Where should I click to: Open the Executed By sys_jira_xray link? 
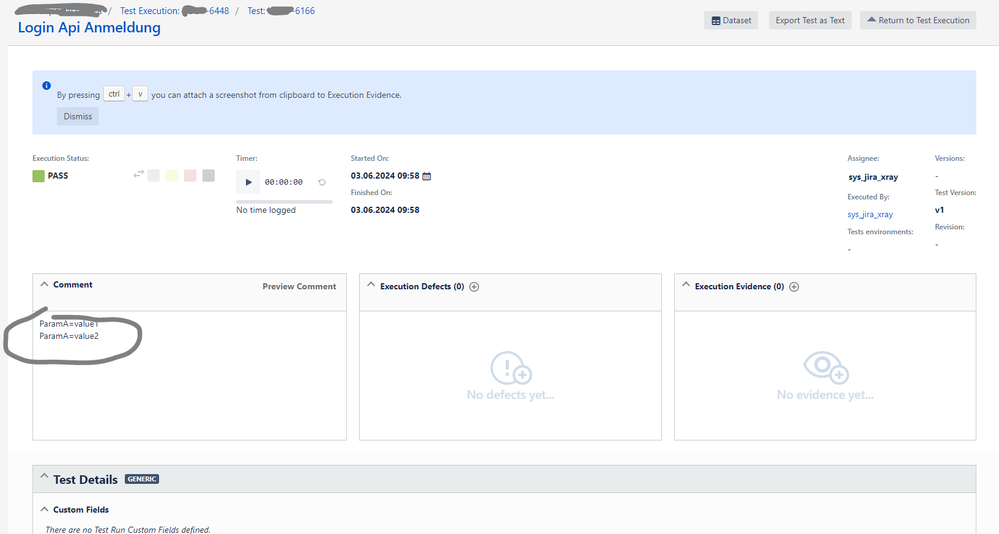point(870,215)
